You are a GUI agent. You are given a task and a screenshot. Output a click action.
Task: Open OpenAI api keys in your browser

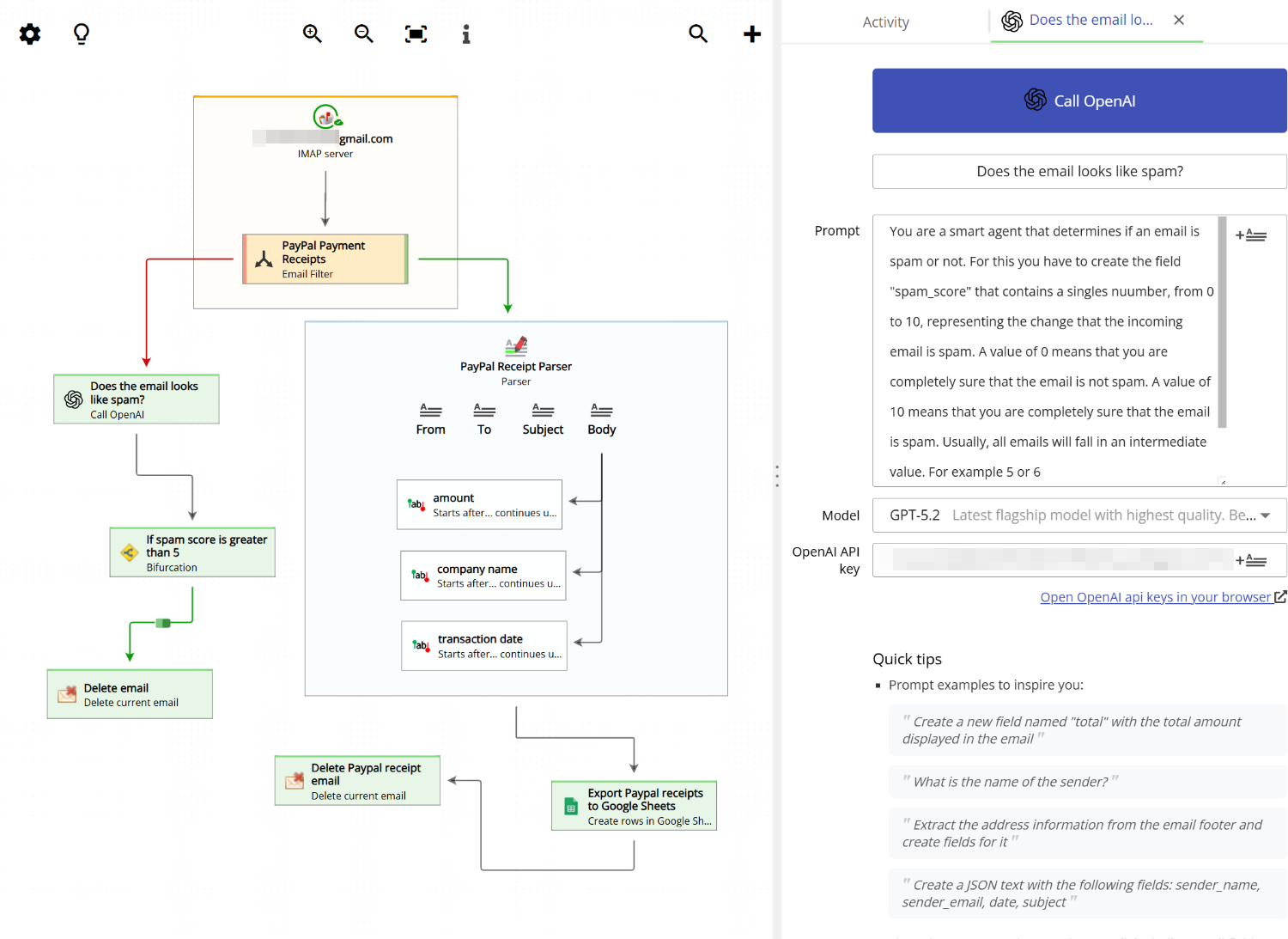(1155, 596)
